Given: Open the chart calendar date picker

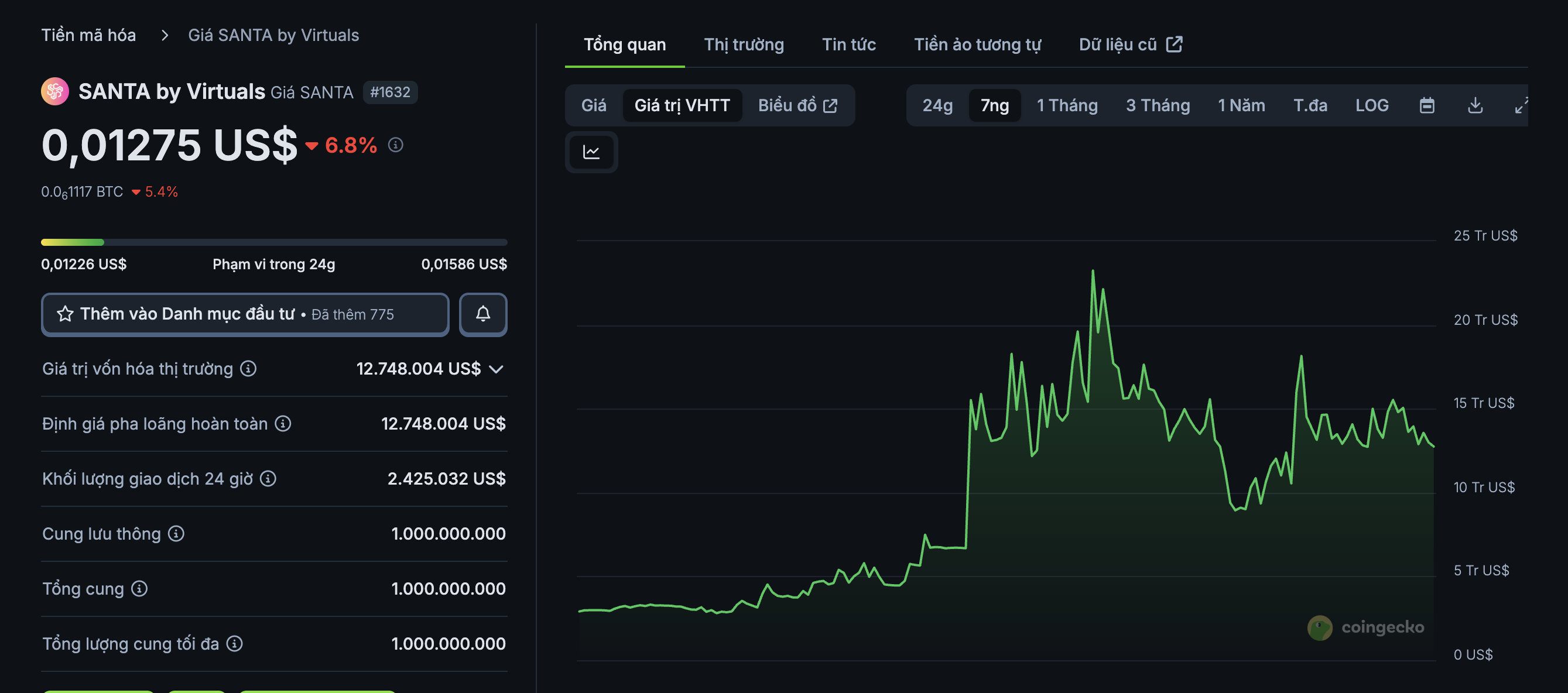Looking at the screenshot, I should (x=1427, y=105).
